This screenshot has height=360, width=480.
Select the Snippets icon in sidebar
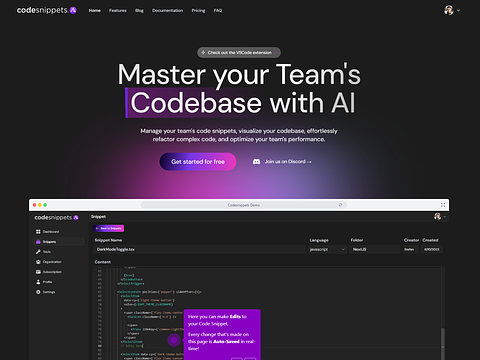tap(38, 242)
